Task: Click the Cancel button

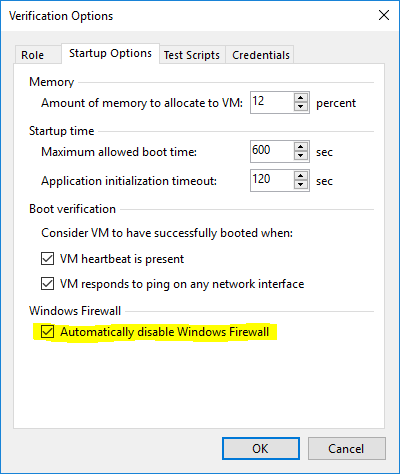Action: tap(347, 449)
